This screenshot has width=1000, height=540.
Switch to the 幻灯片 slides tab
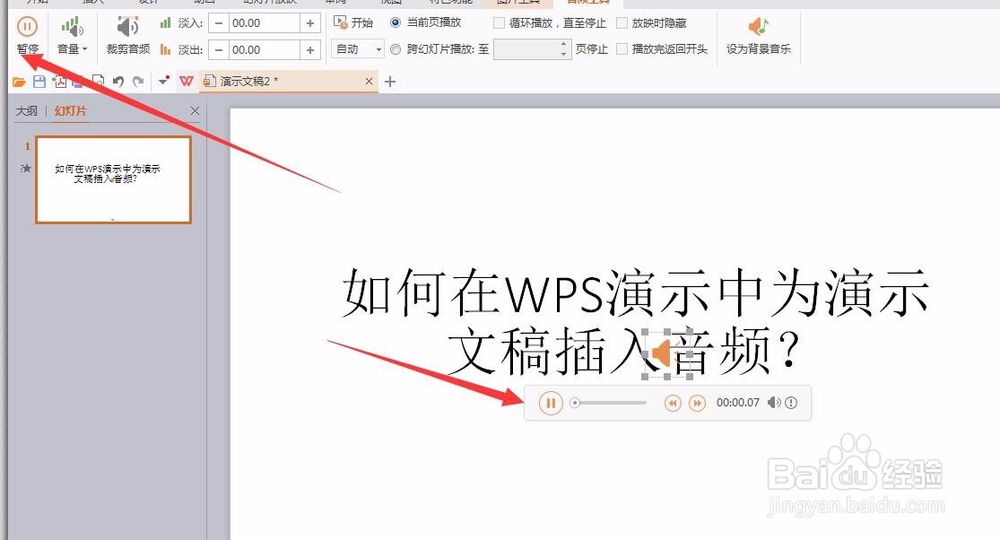click(70, 111)
